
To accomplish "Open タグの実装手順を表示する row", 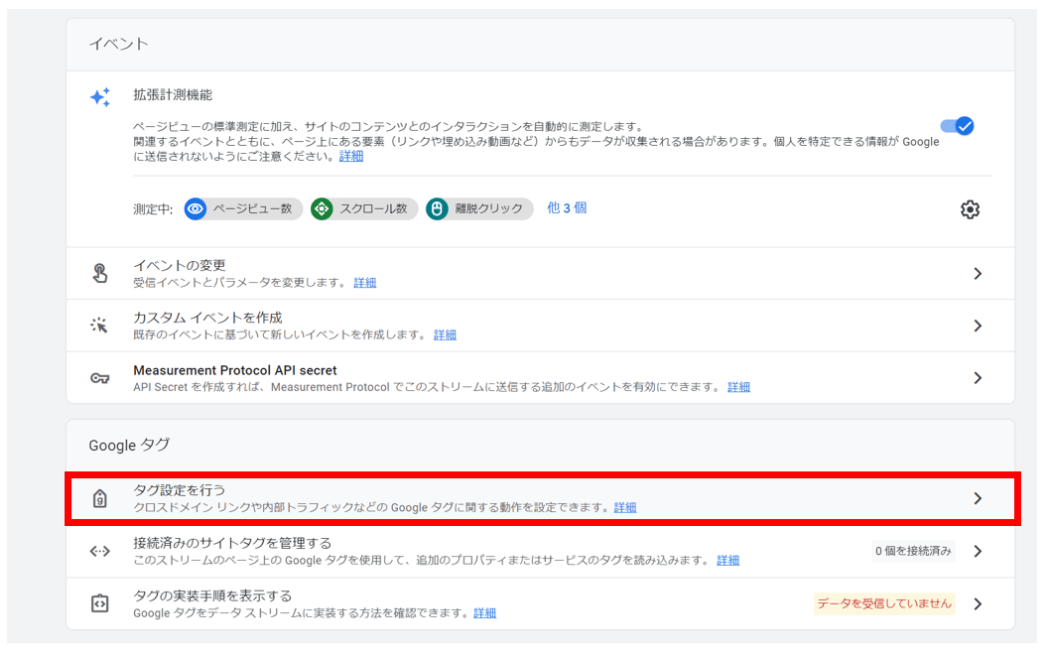I will point(540,604).
